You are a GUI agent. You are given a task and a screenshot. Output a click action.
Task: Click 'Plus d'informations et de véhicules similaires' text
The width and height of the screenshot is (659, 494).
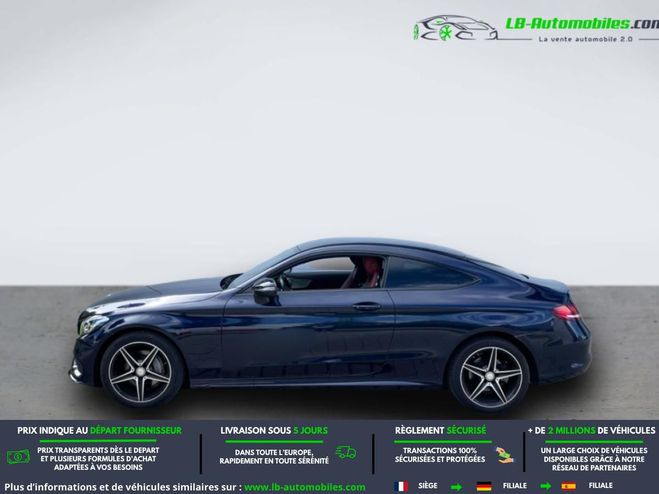(123, 487)
